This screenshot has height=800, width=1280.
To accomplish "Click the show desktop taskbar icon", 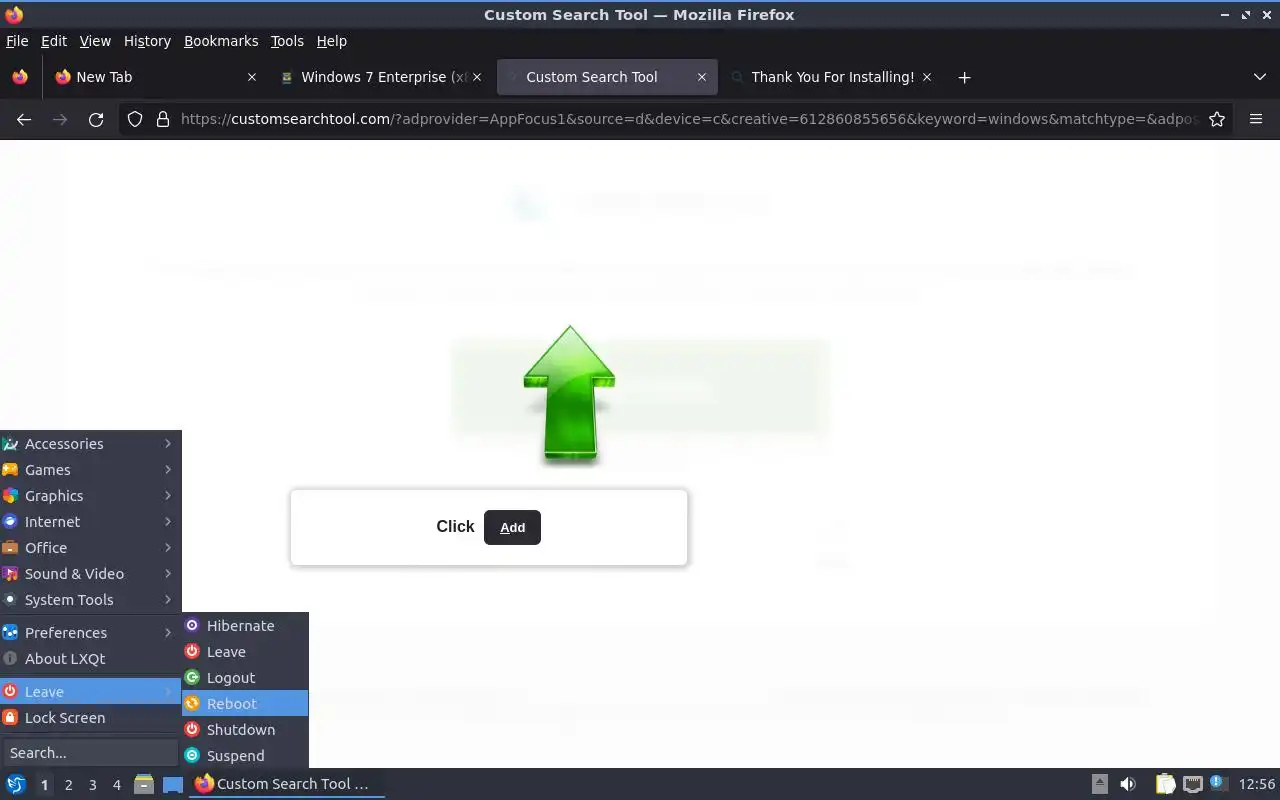I will 173,784.
